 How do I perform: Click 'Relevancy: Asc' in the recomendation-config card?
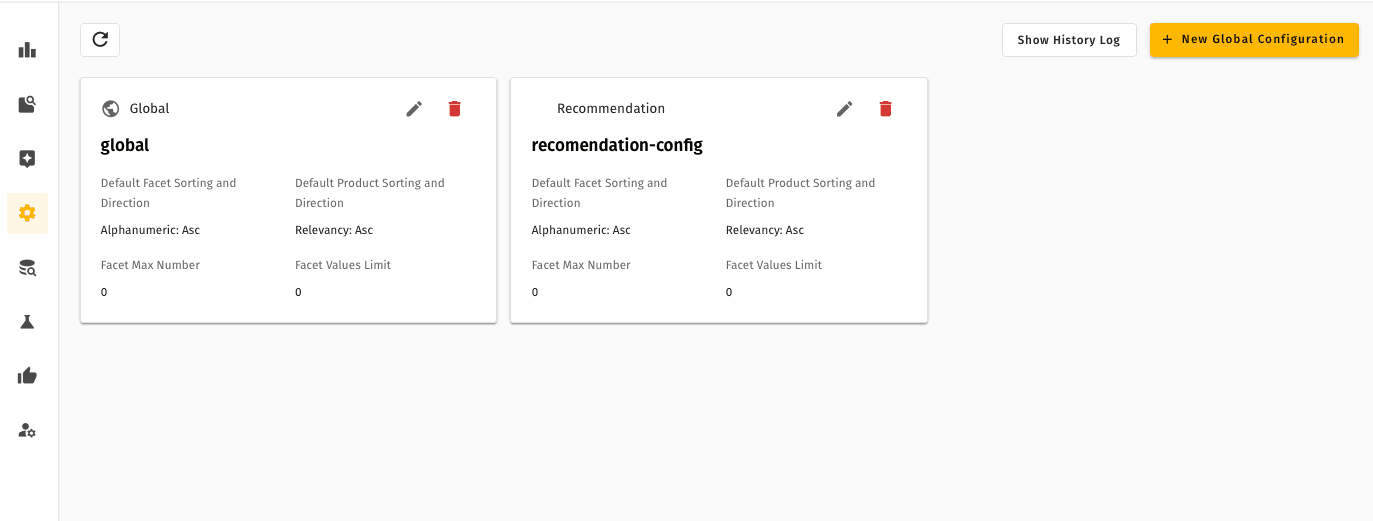click(765, 230)
